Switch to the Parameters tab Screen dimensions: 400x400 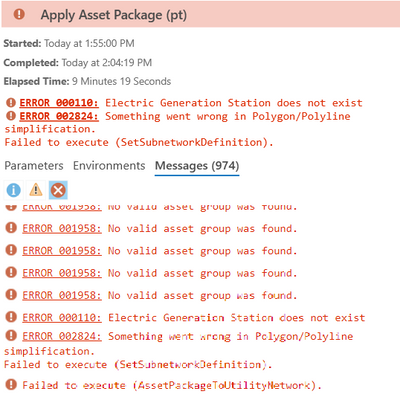click(x=34, y=166)
